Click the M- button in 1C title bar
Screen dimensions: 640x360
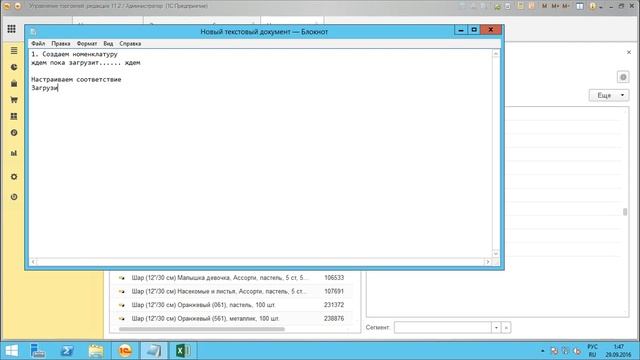[566, 6]
